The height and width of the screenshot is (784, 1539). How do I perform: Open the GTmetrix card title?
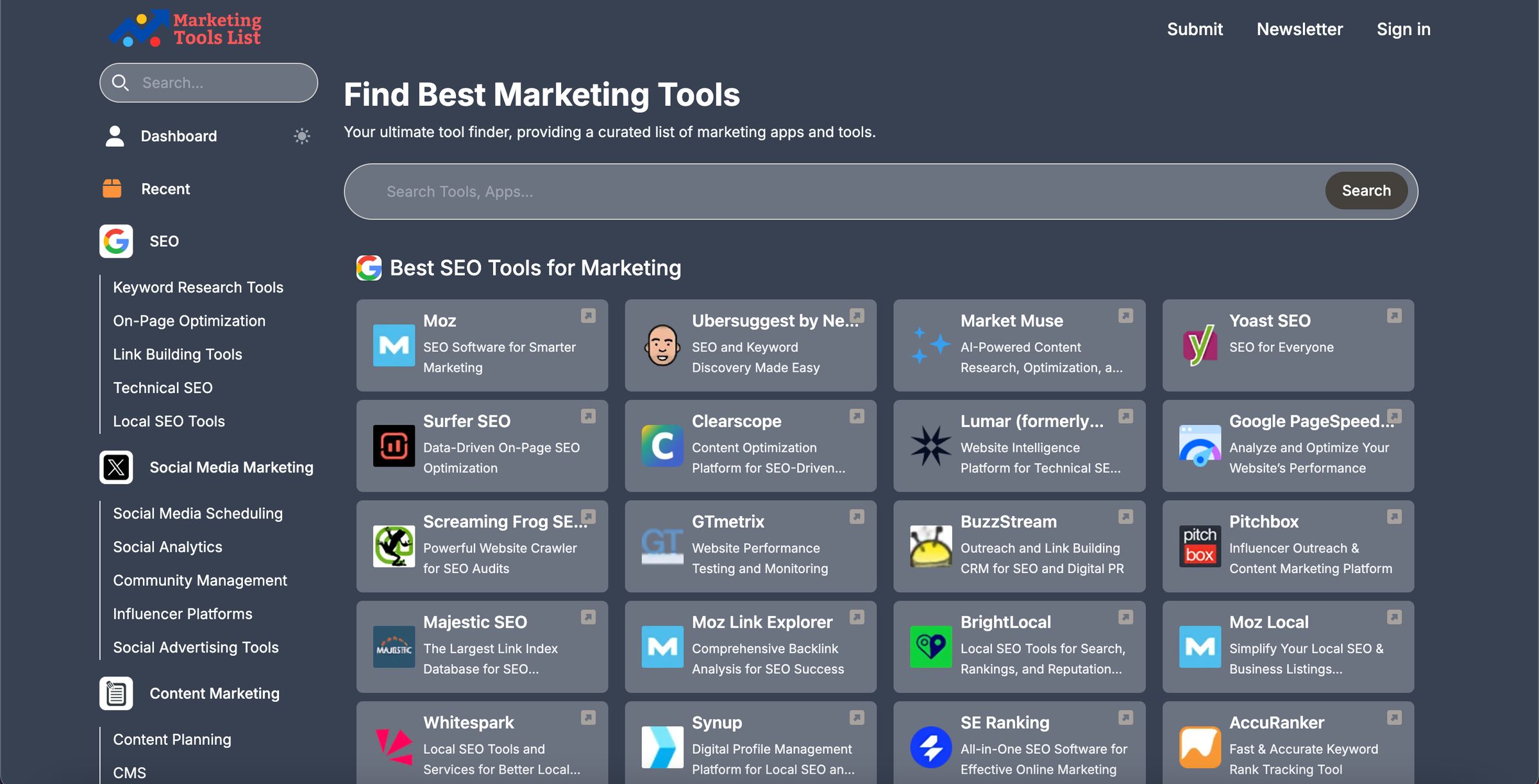[x=728, y=522]
